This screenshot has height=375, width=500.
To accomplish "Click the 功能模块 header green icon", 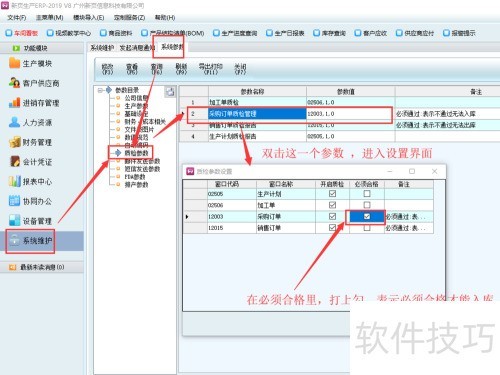I will pyautogui.click(x=16, y=48).
